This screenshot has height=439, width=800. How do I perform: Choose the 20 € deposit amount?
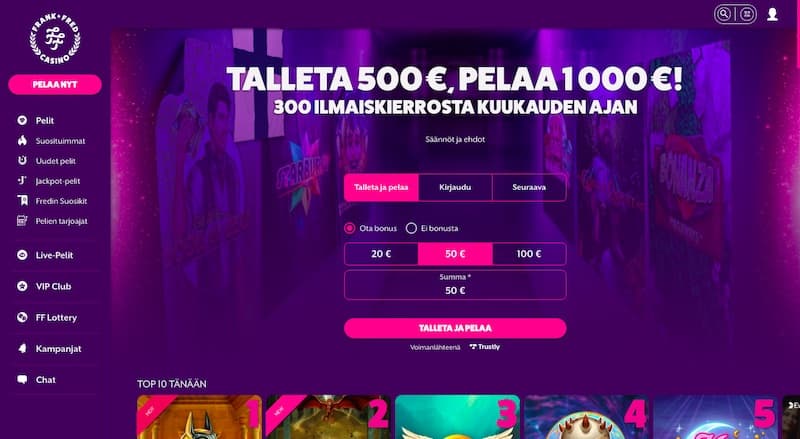pos(381,254)
